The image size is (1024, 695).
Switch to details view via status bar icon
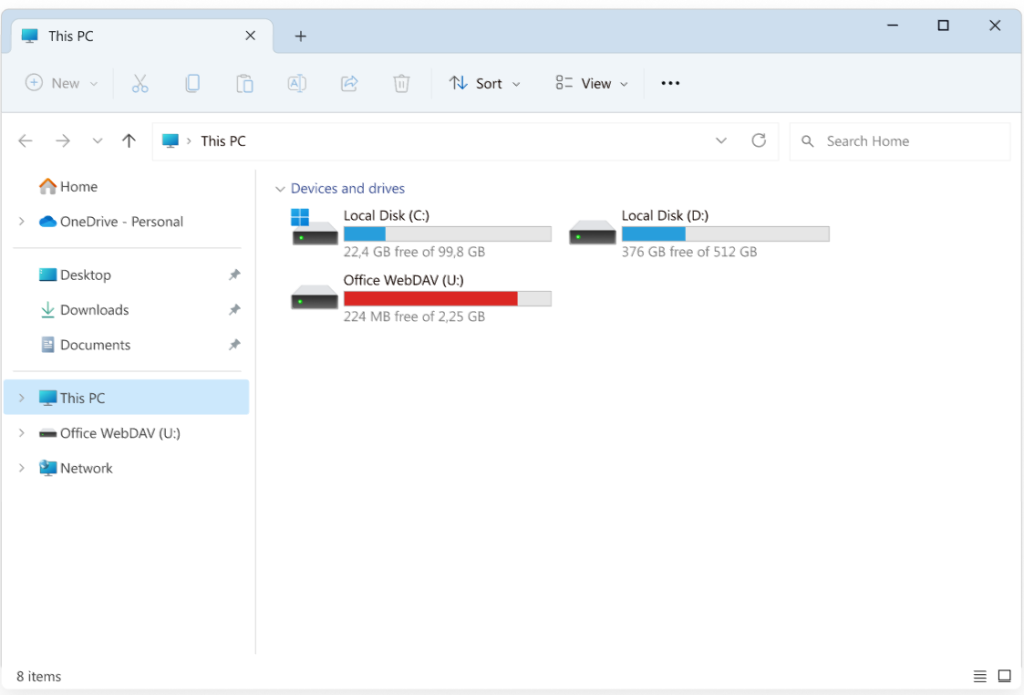point(980,676)
